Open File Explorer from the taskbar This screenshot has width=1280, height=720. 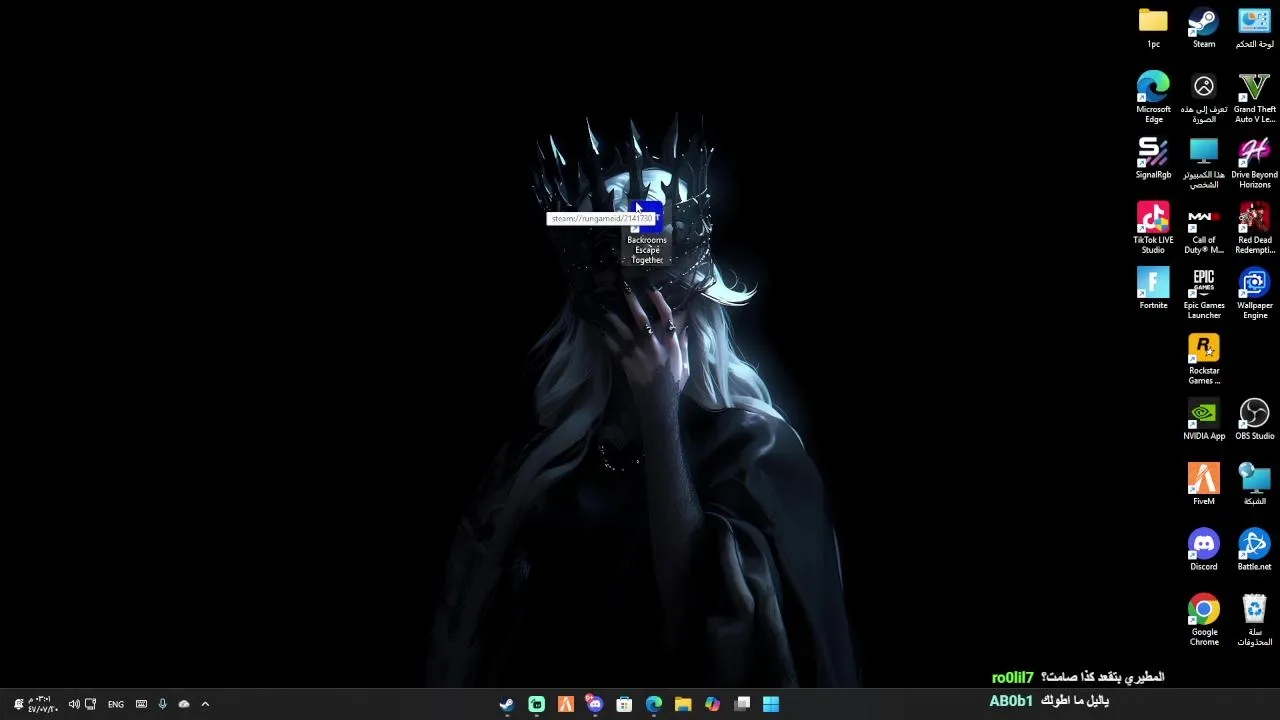pos(683,704)
